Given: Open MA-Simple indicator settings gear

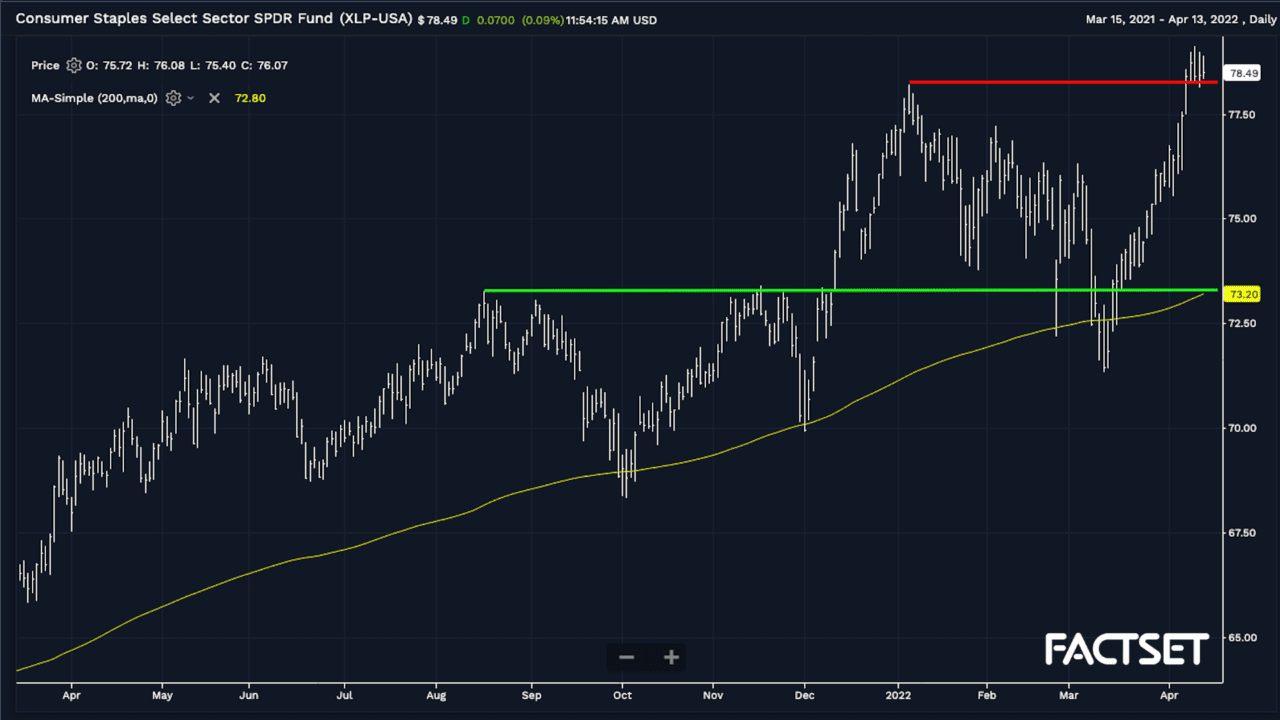Looking at the screenshot, I should click(174, 98).
